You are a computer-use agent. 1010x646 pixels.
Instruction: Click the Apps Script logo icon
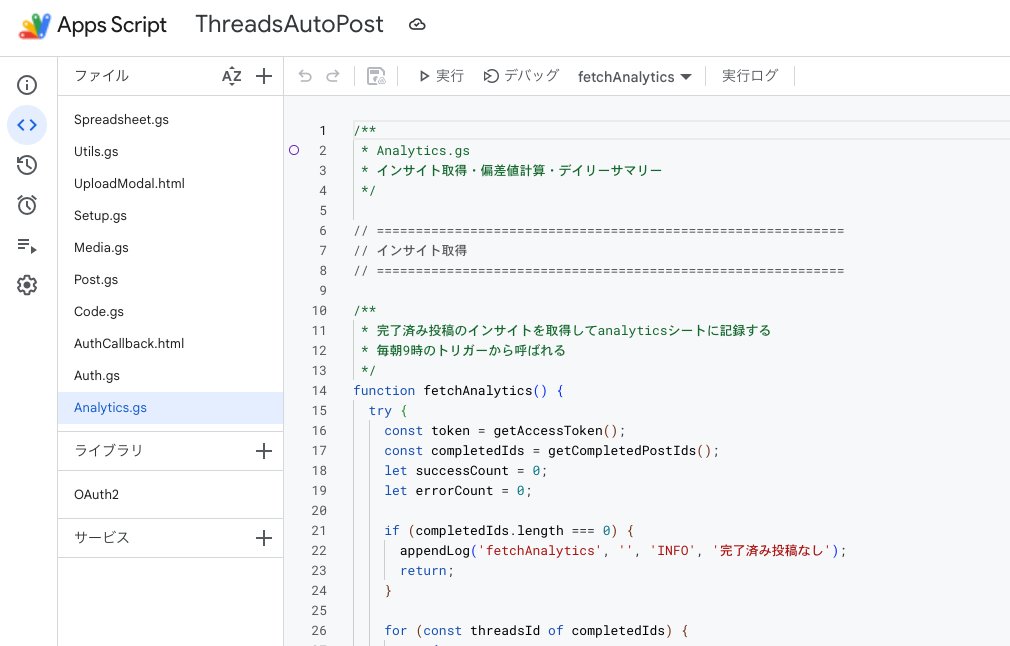[35, 26]
